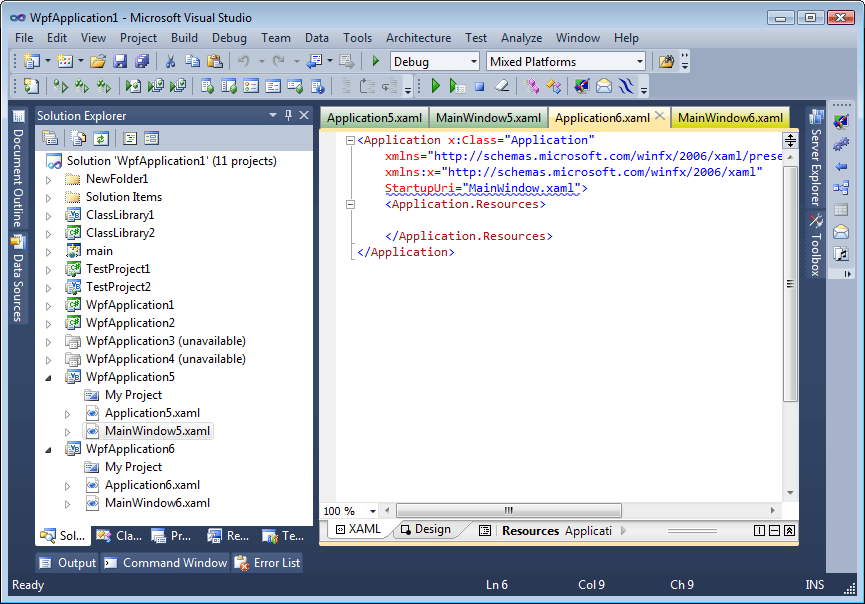The width and height of the screenshot is (865, 604).
Task: Toggle auto-hide pin on Solution Explorer
Action: coord(289,115)
